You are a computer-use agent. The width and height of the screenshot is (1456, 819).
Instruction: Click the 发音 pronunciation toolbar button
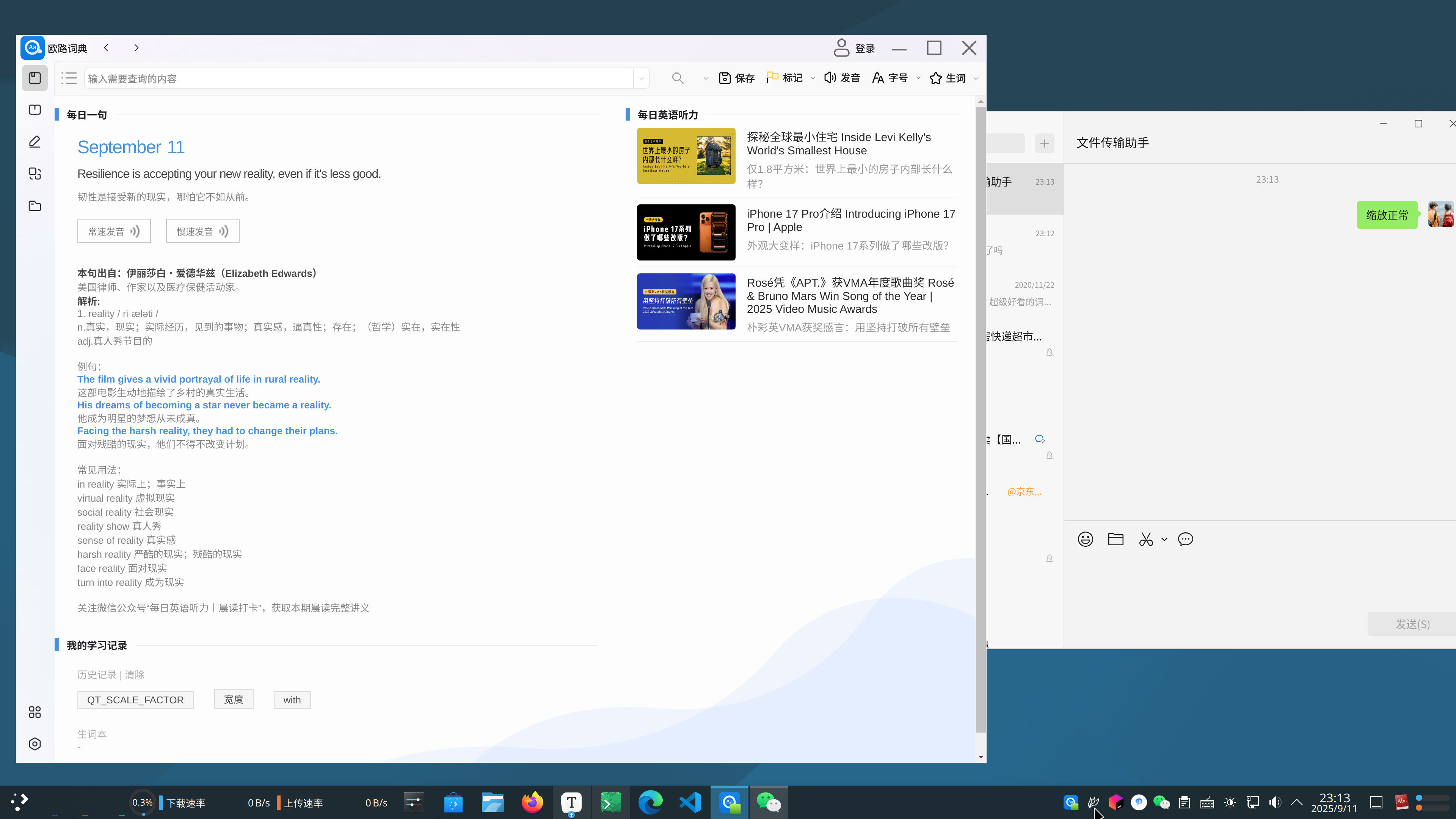point(842,78)
